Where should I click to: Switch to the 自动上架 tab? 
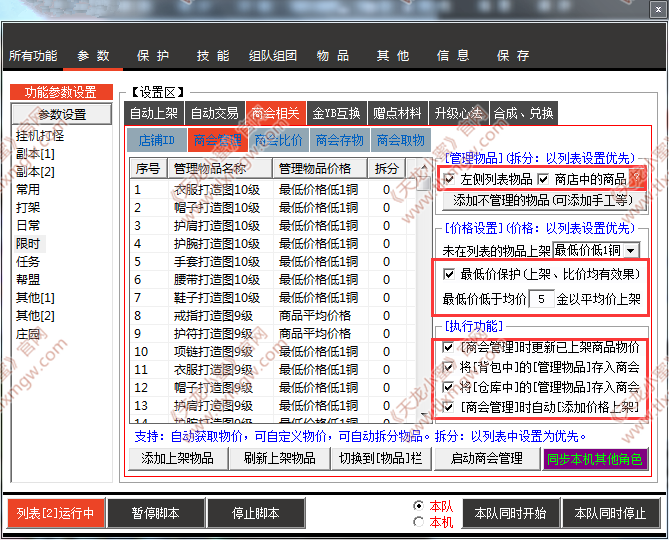tap(154, 113)
